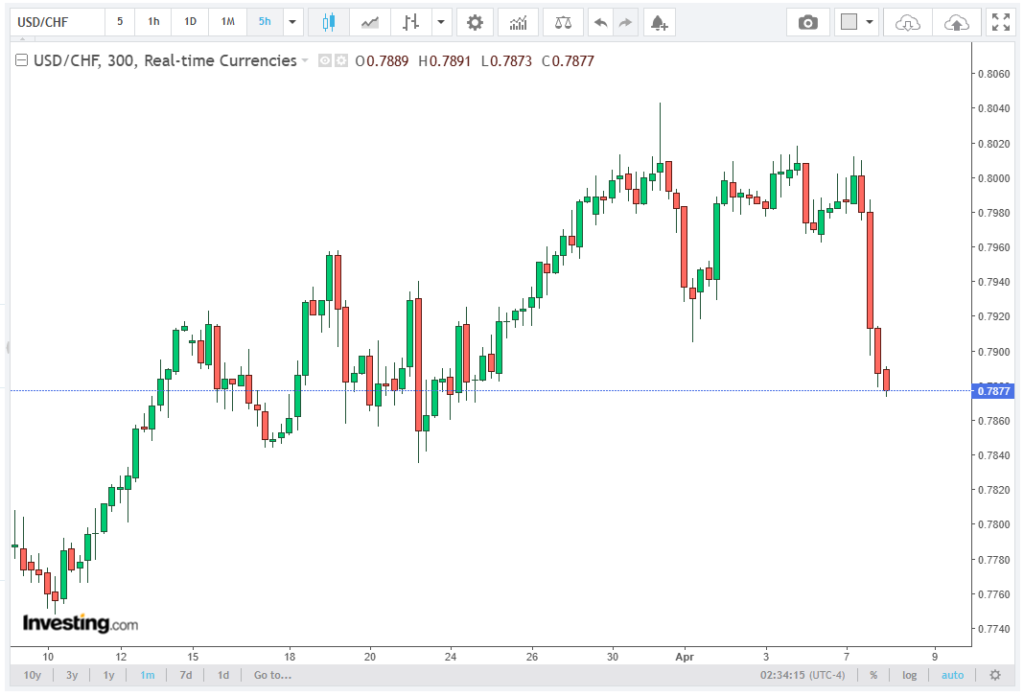Enter fullscreen mode for the chart
Screen dimensions: 1024x696
click(x=999, y=22)
